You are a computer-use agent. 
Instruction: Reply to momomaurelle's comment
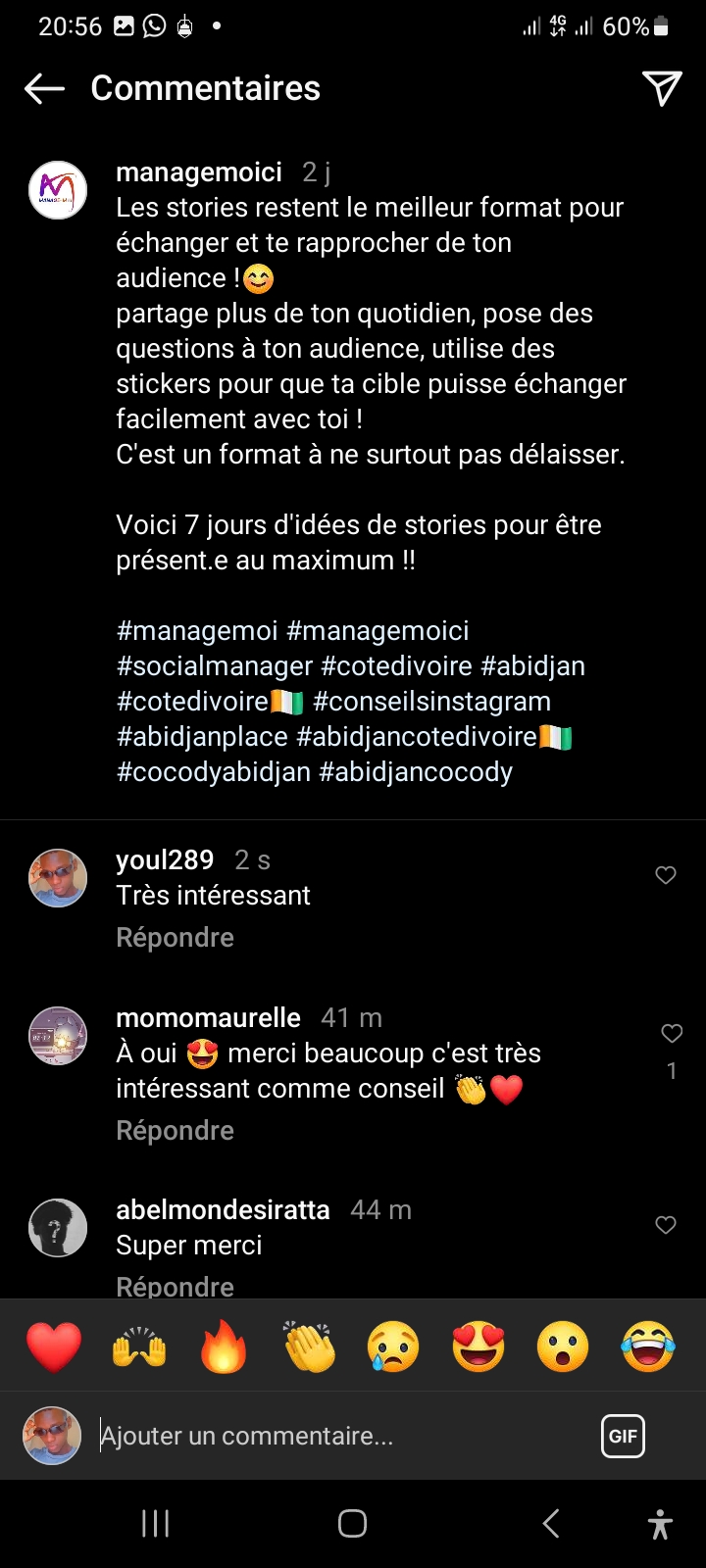click(x=175, y=1131)
